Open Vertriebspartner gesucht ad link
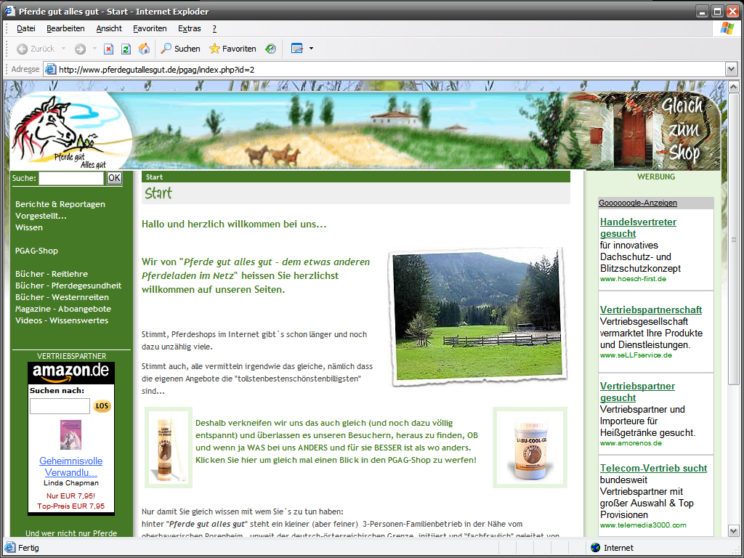Screen dimensions: 744x558 pyautogui.click(x=637, y=392)
